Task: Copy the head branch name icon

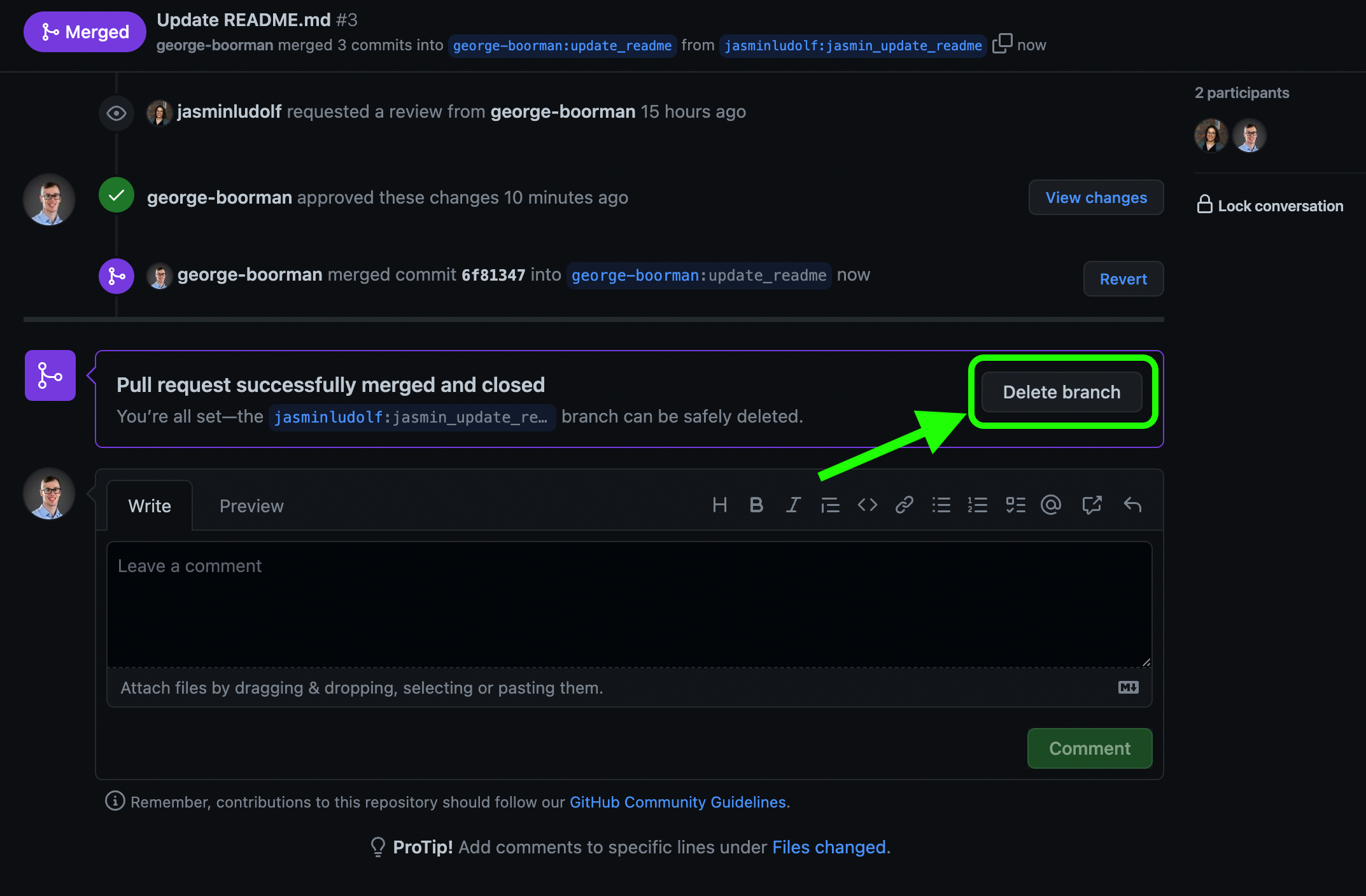Action: pos(1002,44)
